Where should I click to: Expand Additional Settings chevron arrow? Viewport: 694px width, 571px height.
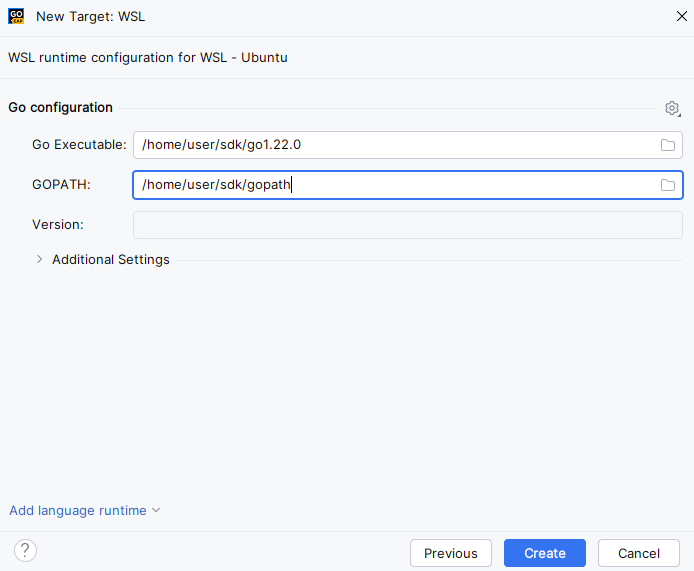(40, 260)
